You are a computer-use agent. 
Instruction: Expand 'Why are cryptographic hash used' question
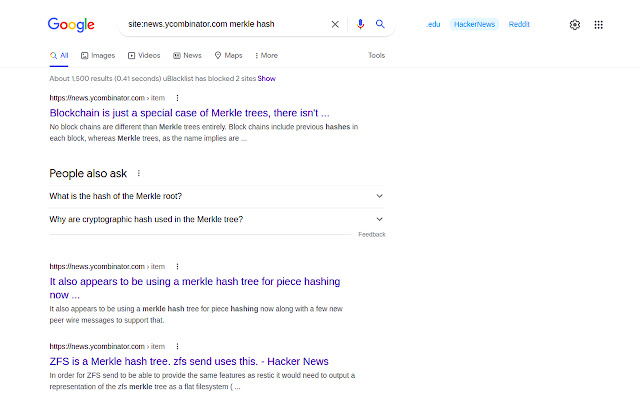(216, 220)
